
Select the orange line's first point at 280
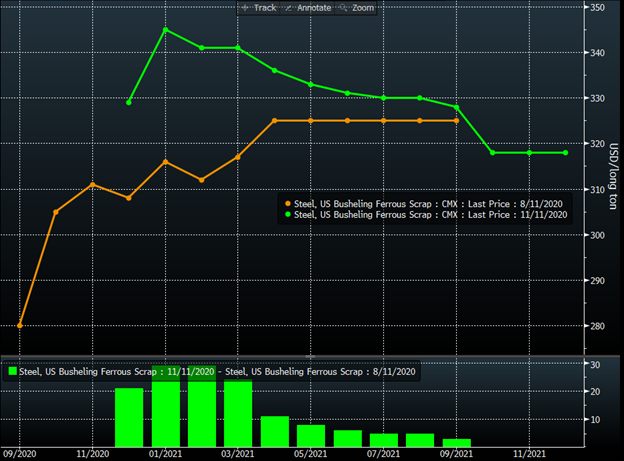coord(20,325)
